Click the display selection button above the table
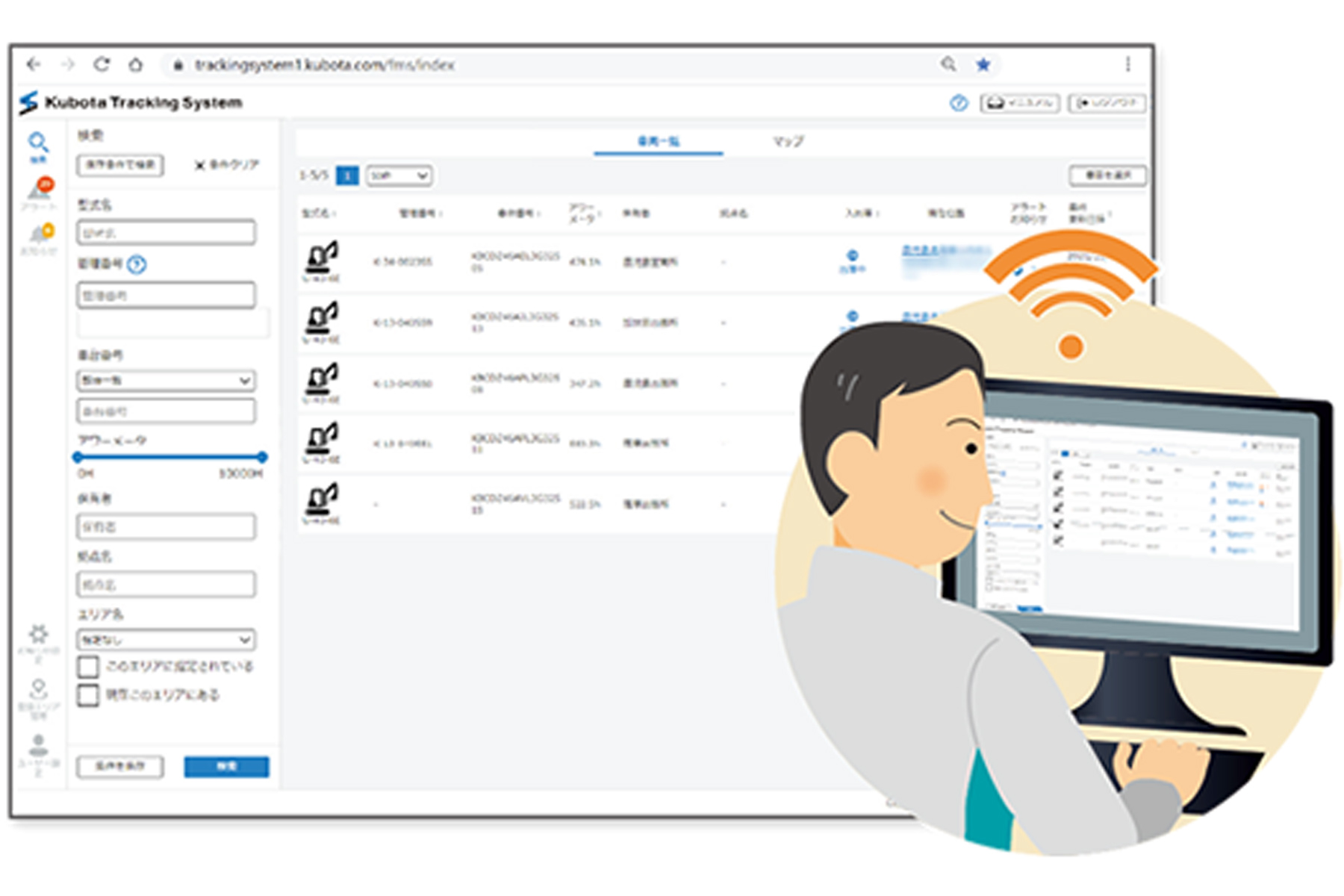Screen dimensions: 1344x896 click(1108, 175)
